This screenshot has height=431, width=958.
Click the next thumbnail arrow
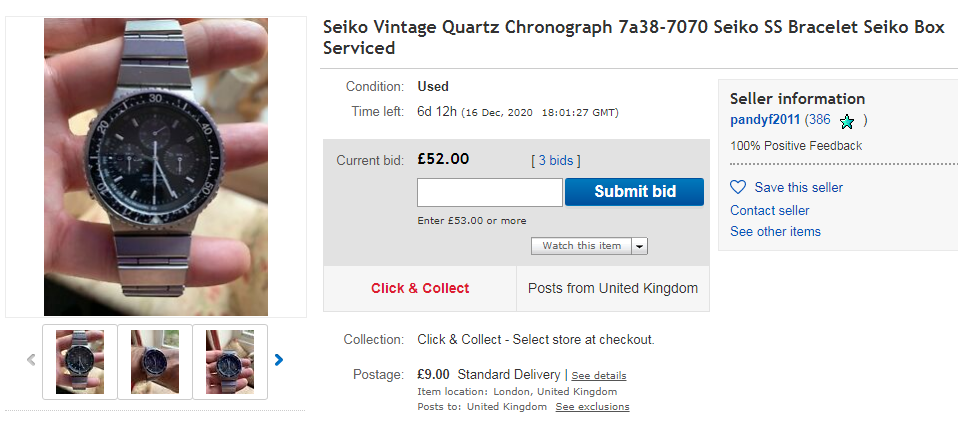279,360
